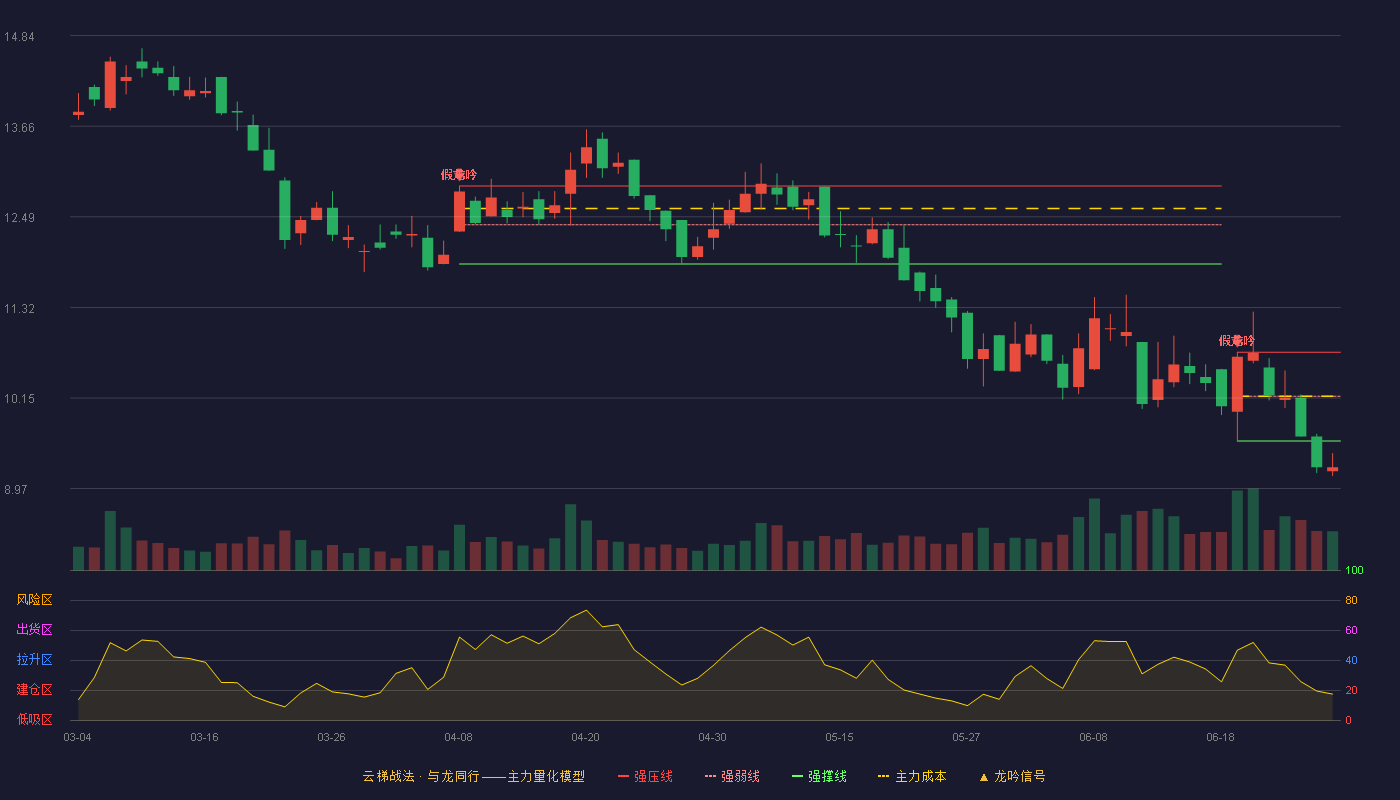The width and height of the screenshot is (1400, 800).
Task: Select the 拉升区 zone label
Action: pyautogui.click(x=35, y=660)
